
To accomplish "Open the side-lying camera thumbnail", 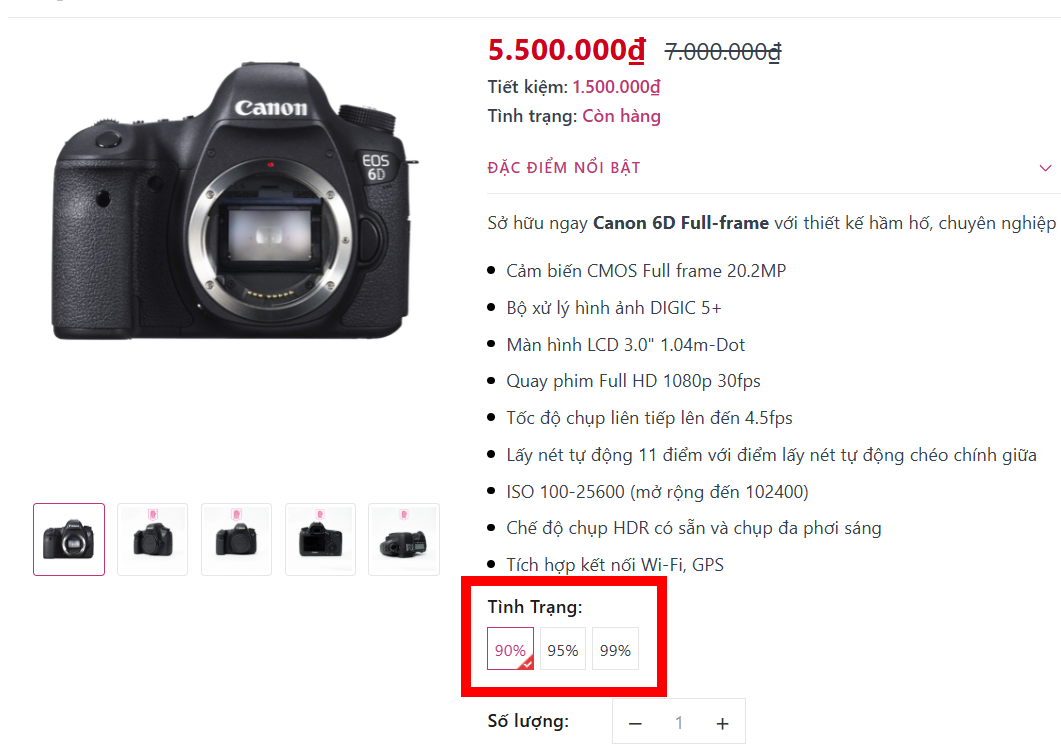I will coord(404,539).
